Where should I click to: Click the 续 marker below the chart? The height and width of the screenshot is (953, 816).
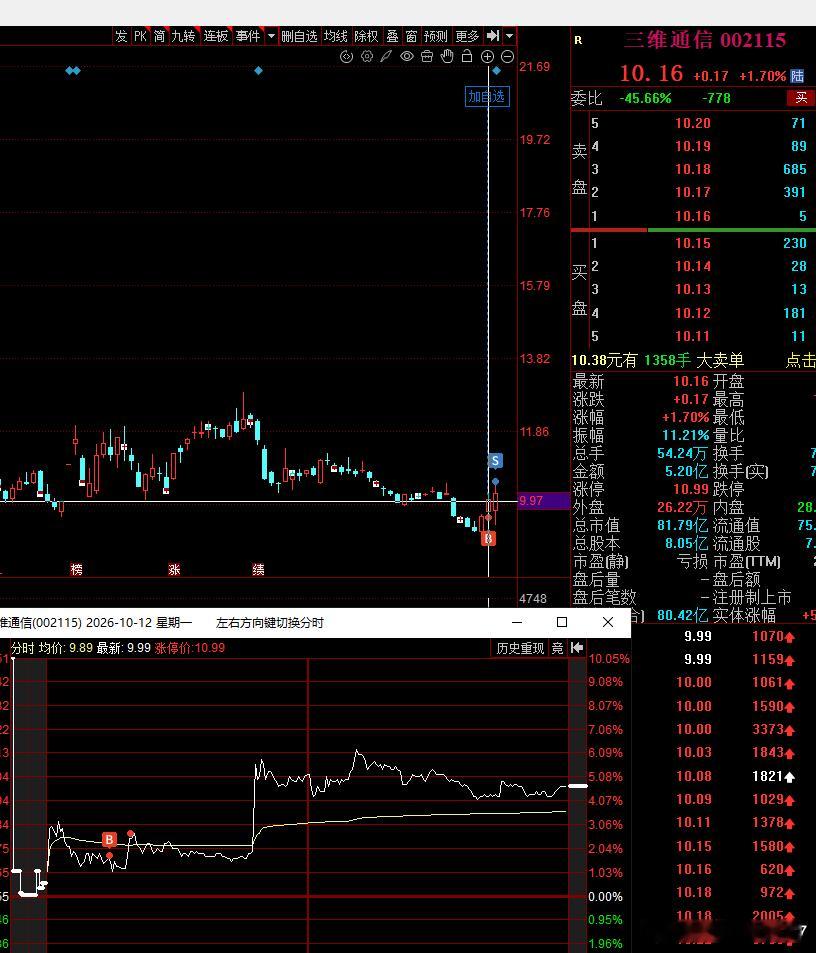tap(258, 569)
